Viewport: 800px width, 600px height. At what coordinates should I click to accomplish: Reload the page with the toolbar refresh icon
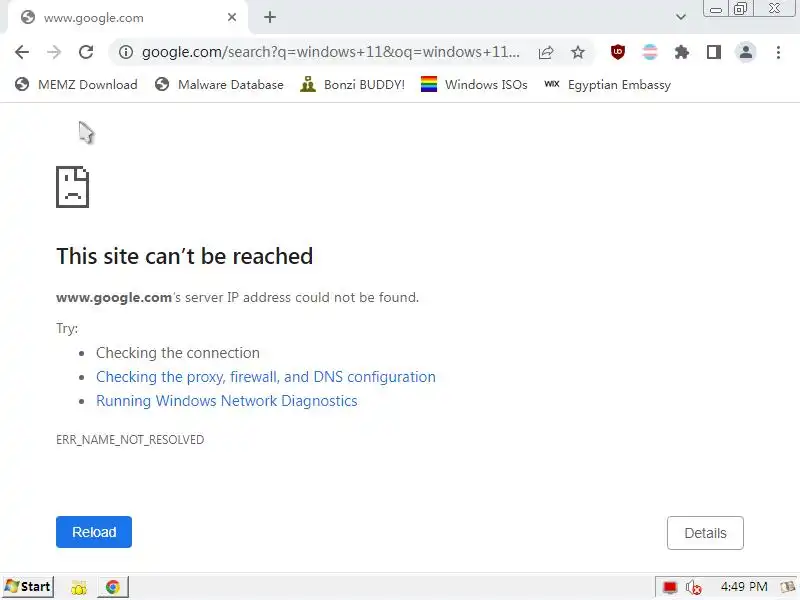point(86,52)
